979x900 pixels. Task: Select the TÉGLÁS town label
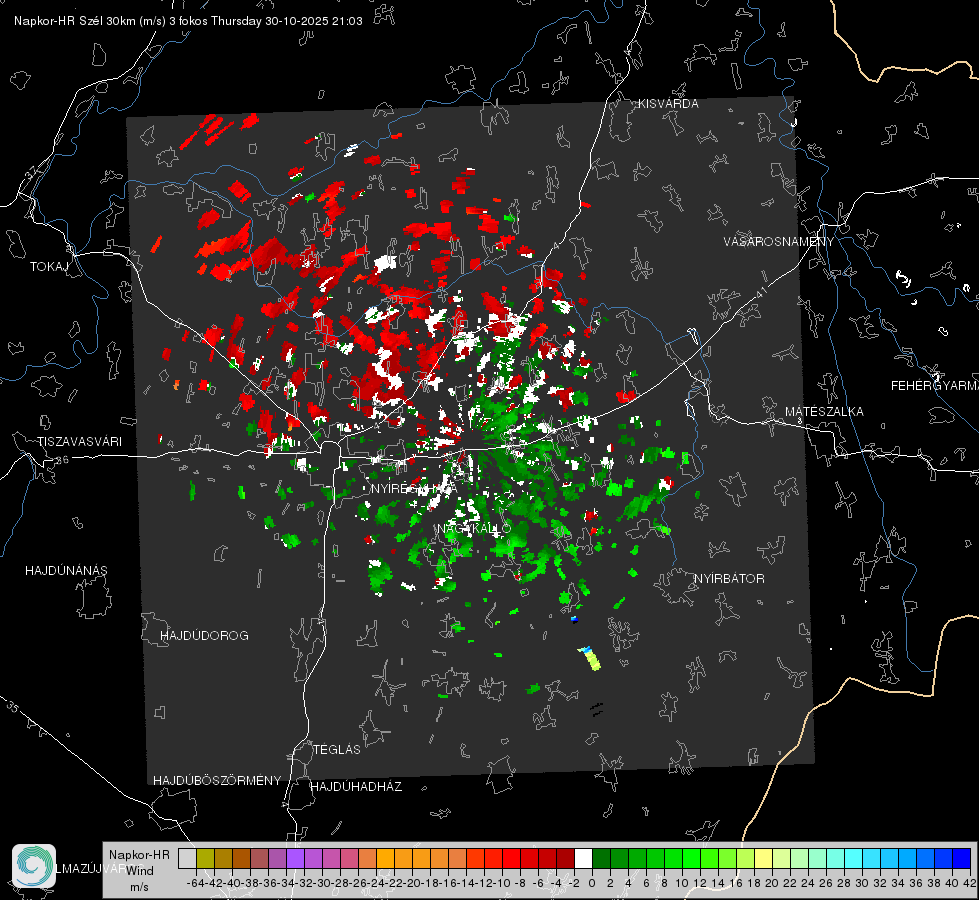click(337, 749)
